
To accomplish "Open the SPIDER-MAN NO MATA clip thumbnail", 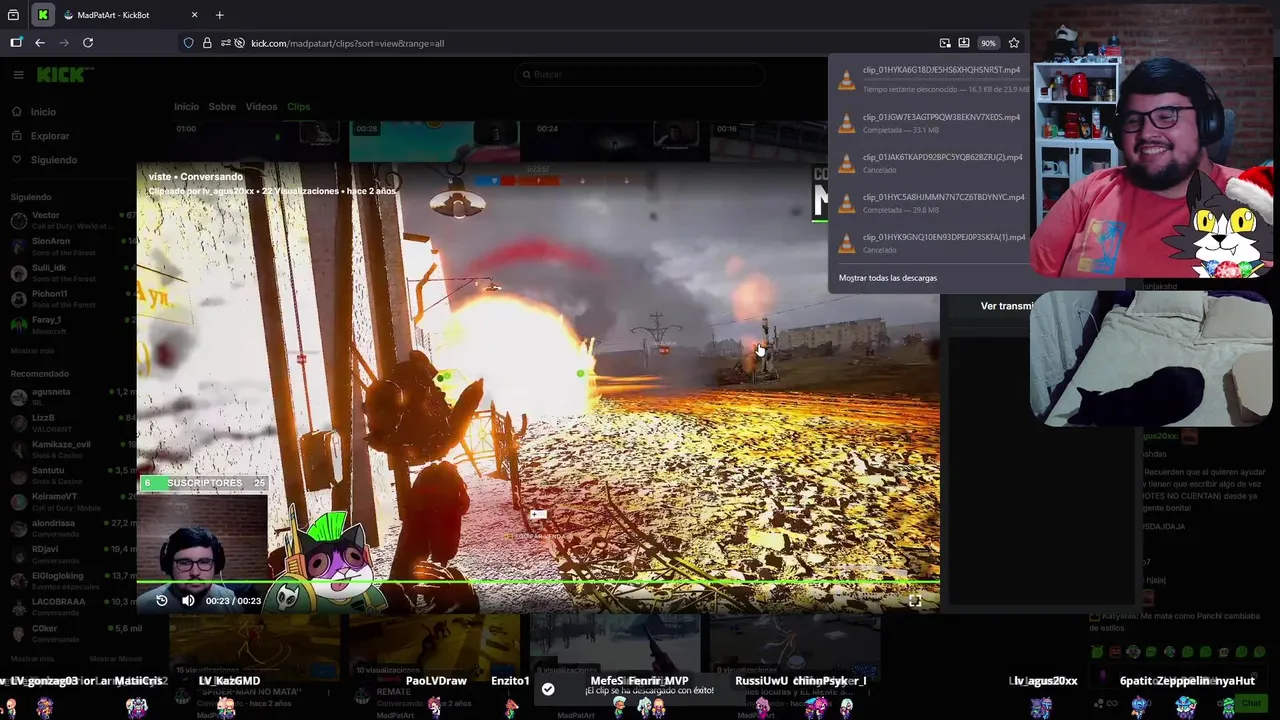I will coord(254,645).
